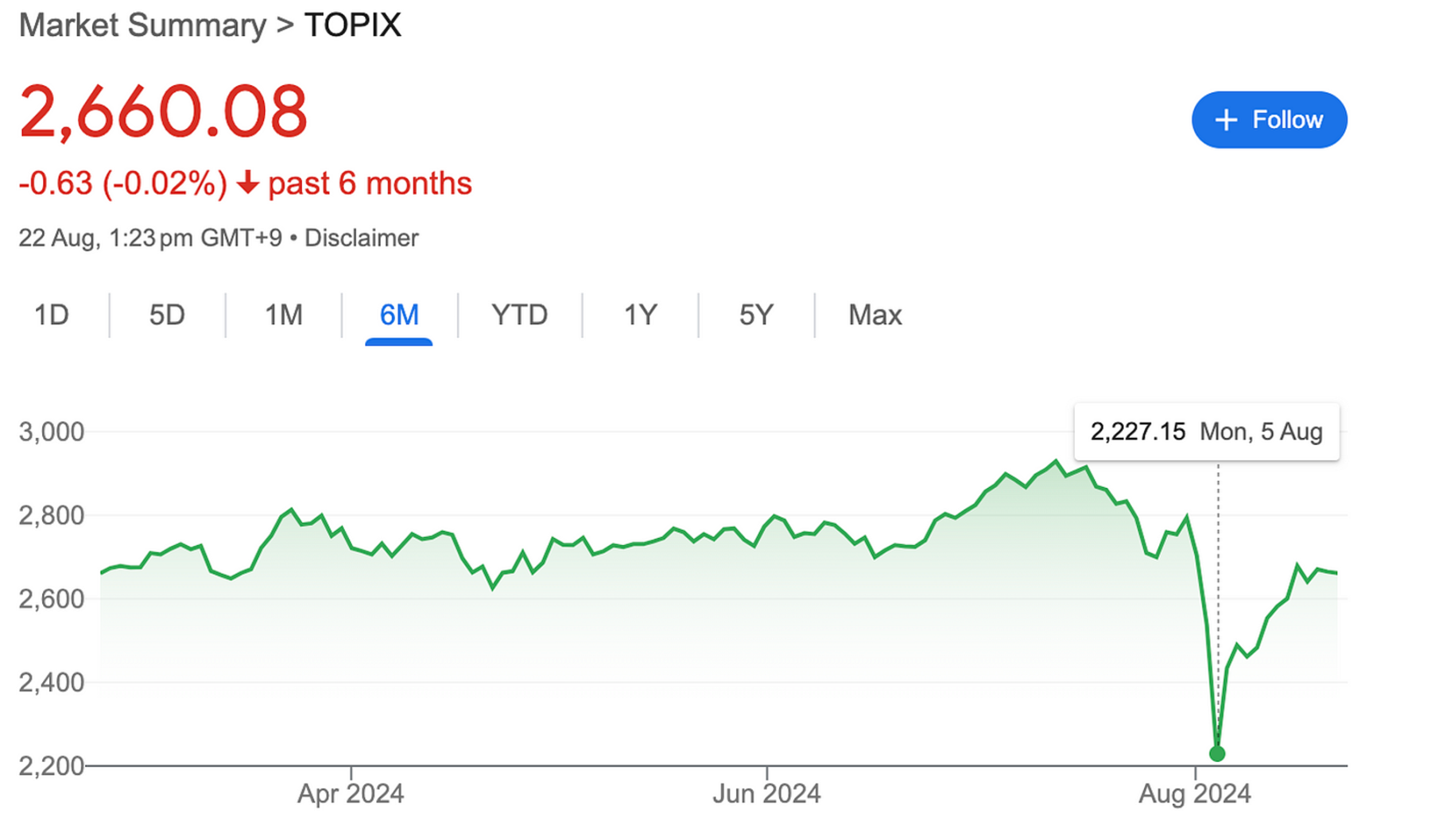Follow the TOPIX index

[x=1268, y=120]
